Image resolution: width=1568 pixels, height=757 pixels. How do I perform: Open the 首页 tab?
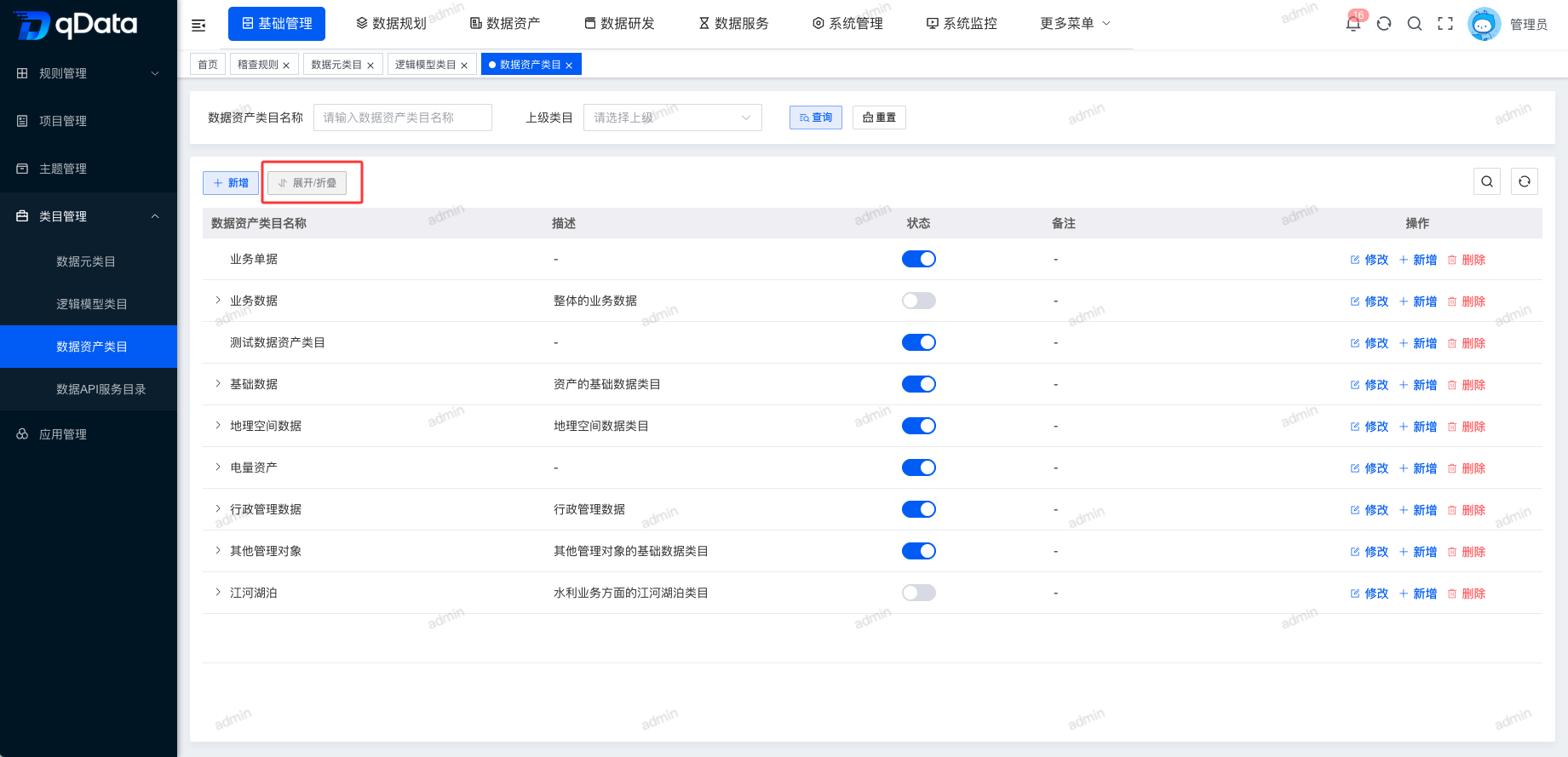point(208,65)
